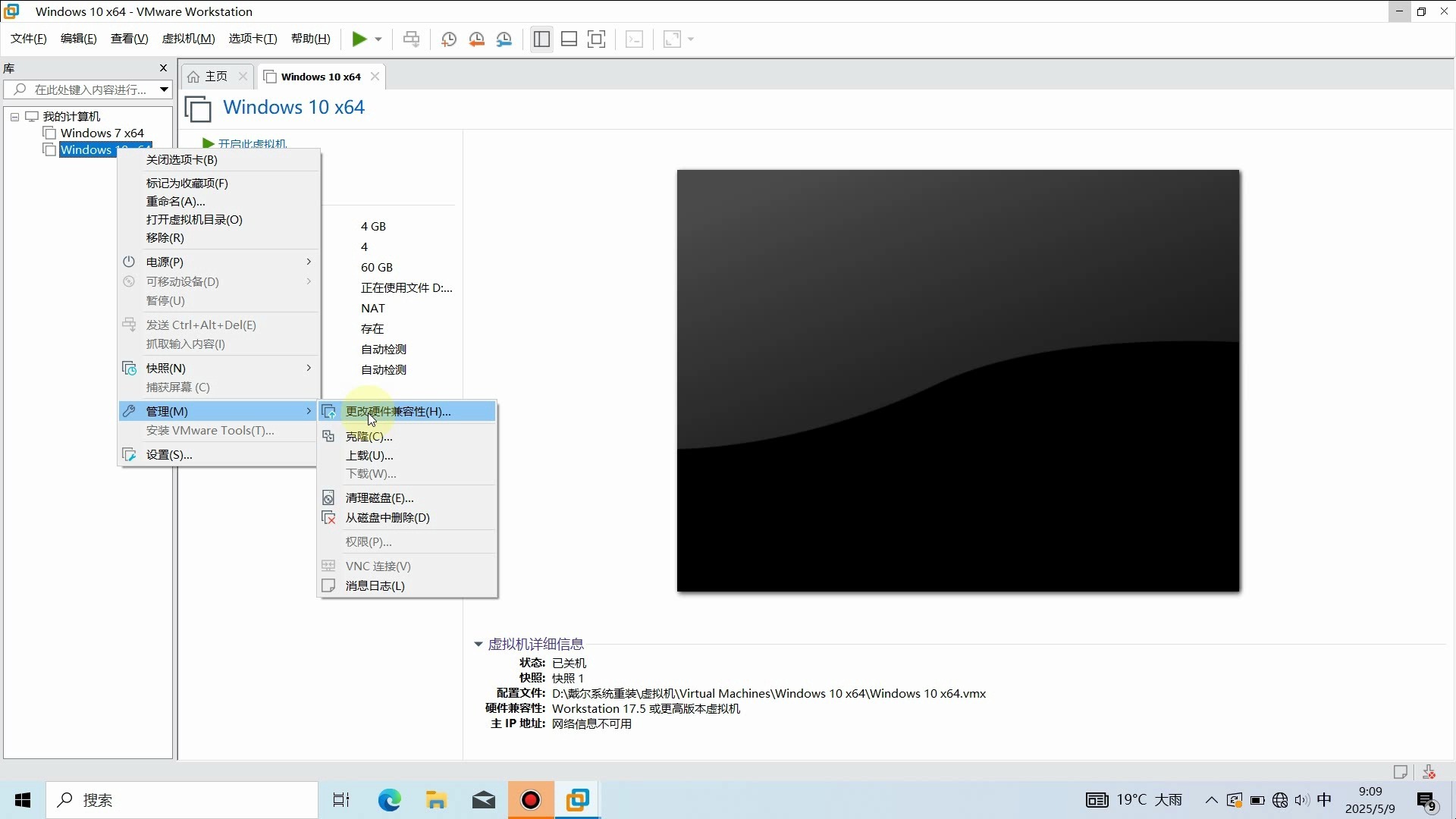Toggle the library sidebar view icon
This screenshot has width=1456, height=819.
tap(541, 39)
